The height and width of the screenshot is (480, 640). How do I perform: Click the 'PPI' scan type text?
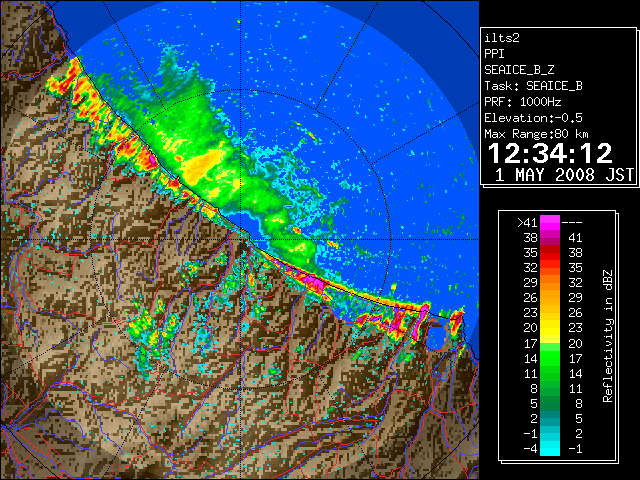click(x=494, y=54)
